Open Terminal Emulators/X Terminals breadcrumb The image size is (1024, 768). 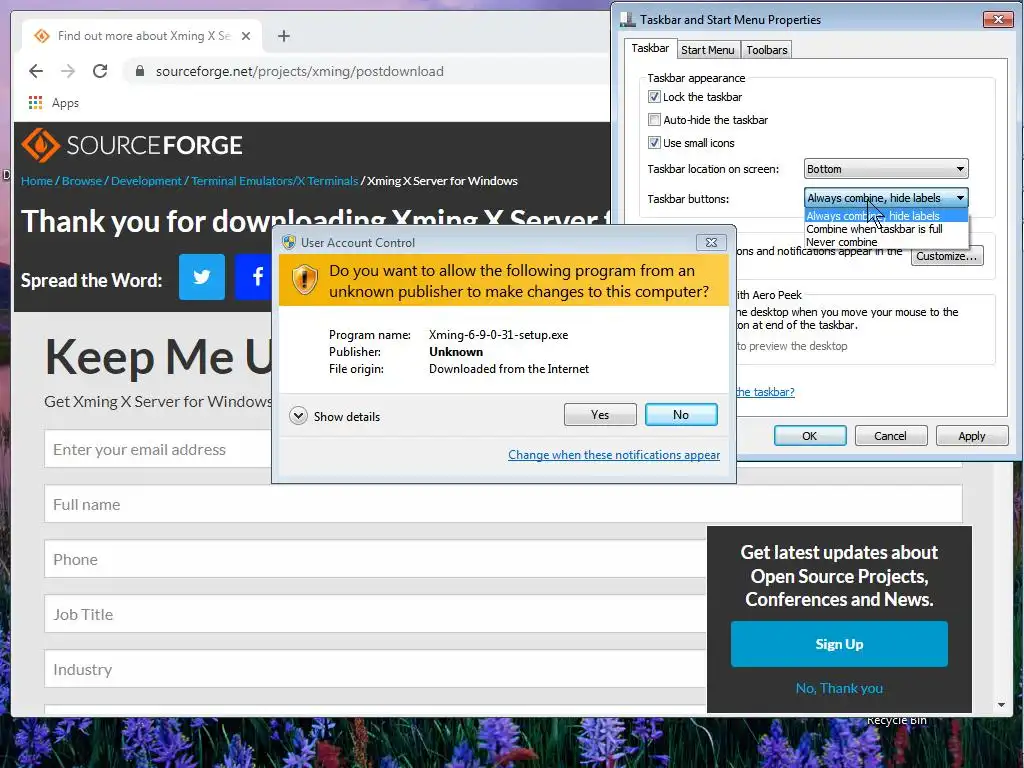[x=274, y=181]
